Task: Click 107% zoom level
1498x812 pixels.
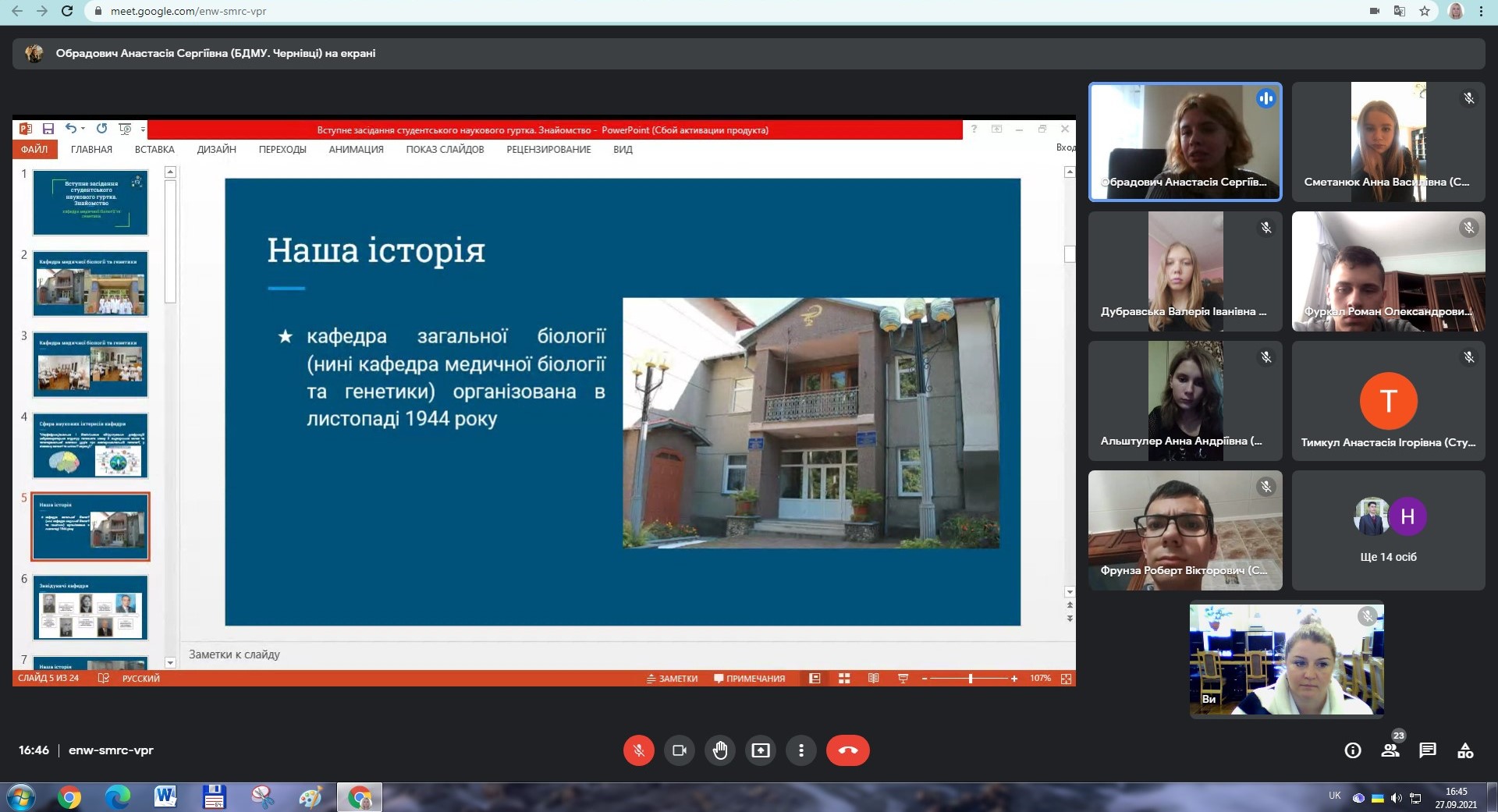Action: point(1040,679)
